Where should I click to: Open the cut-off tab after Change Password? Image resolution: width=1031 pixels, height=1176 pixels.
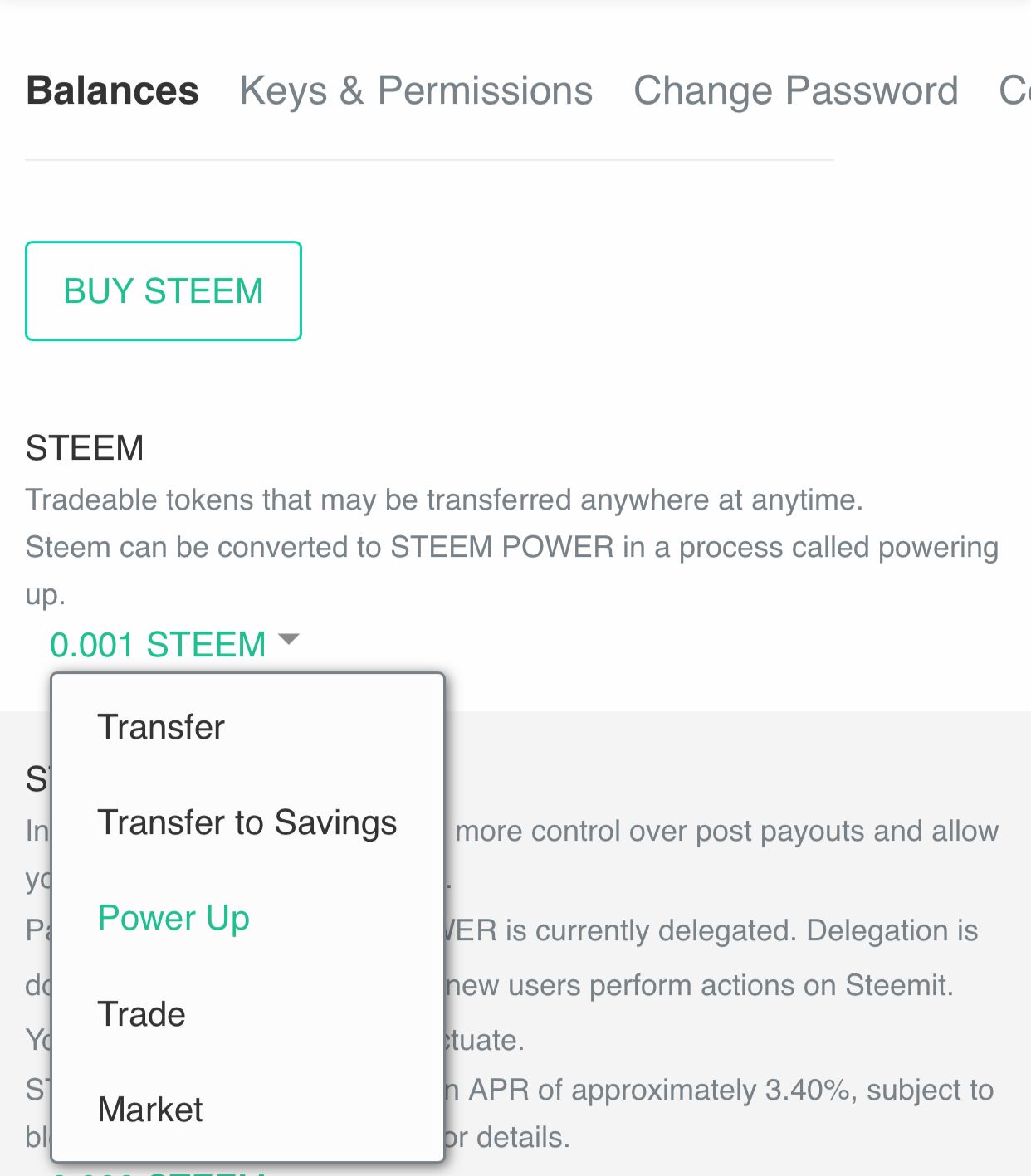coord(1014,90)
